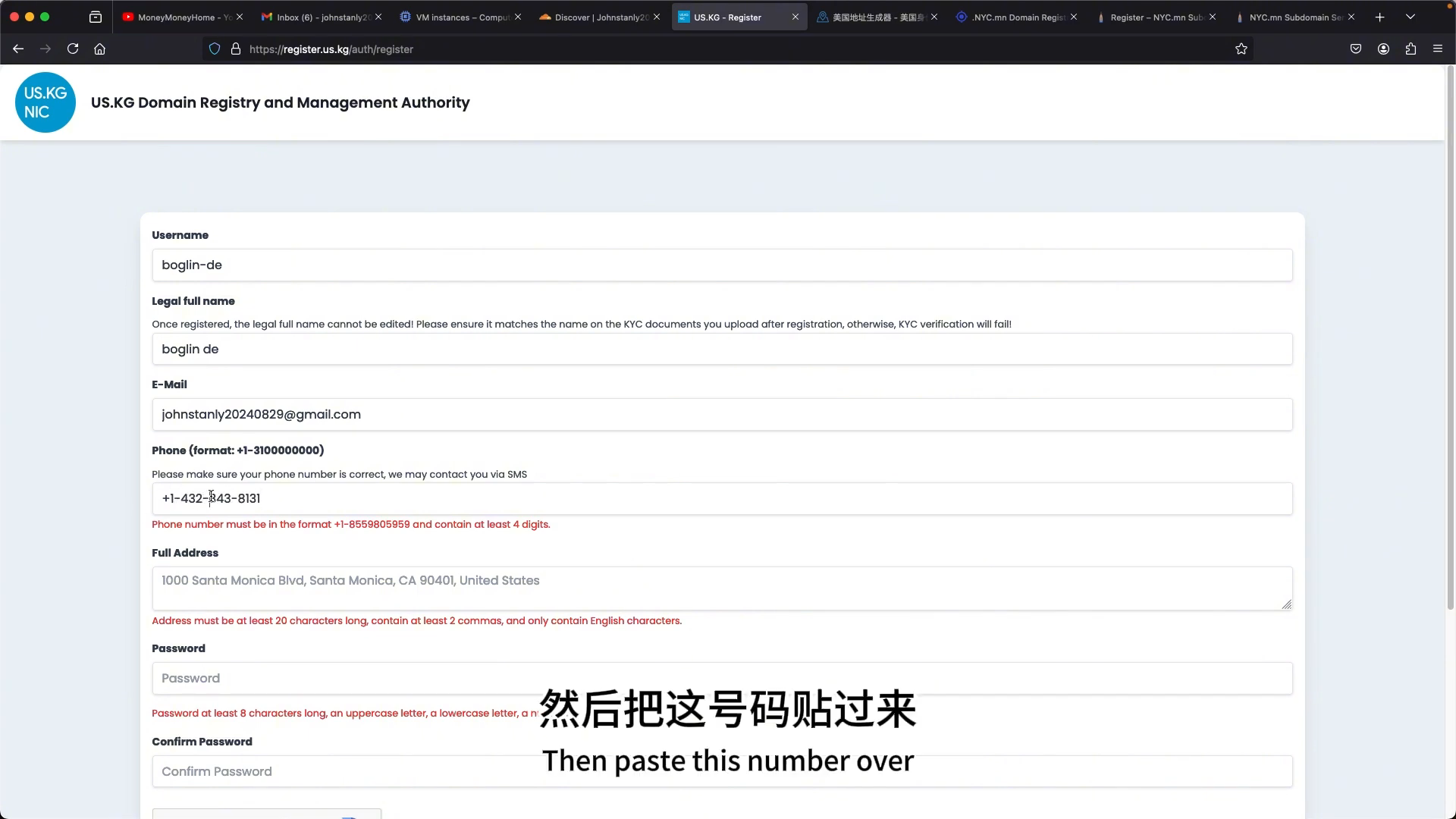Screen dimensions: 1456x819
Task: Click the US.KG NIC logo
Action: pyautogui.click(x=45, y=102)
